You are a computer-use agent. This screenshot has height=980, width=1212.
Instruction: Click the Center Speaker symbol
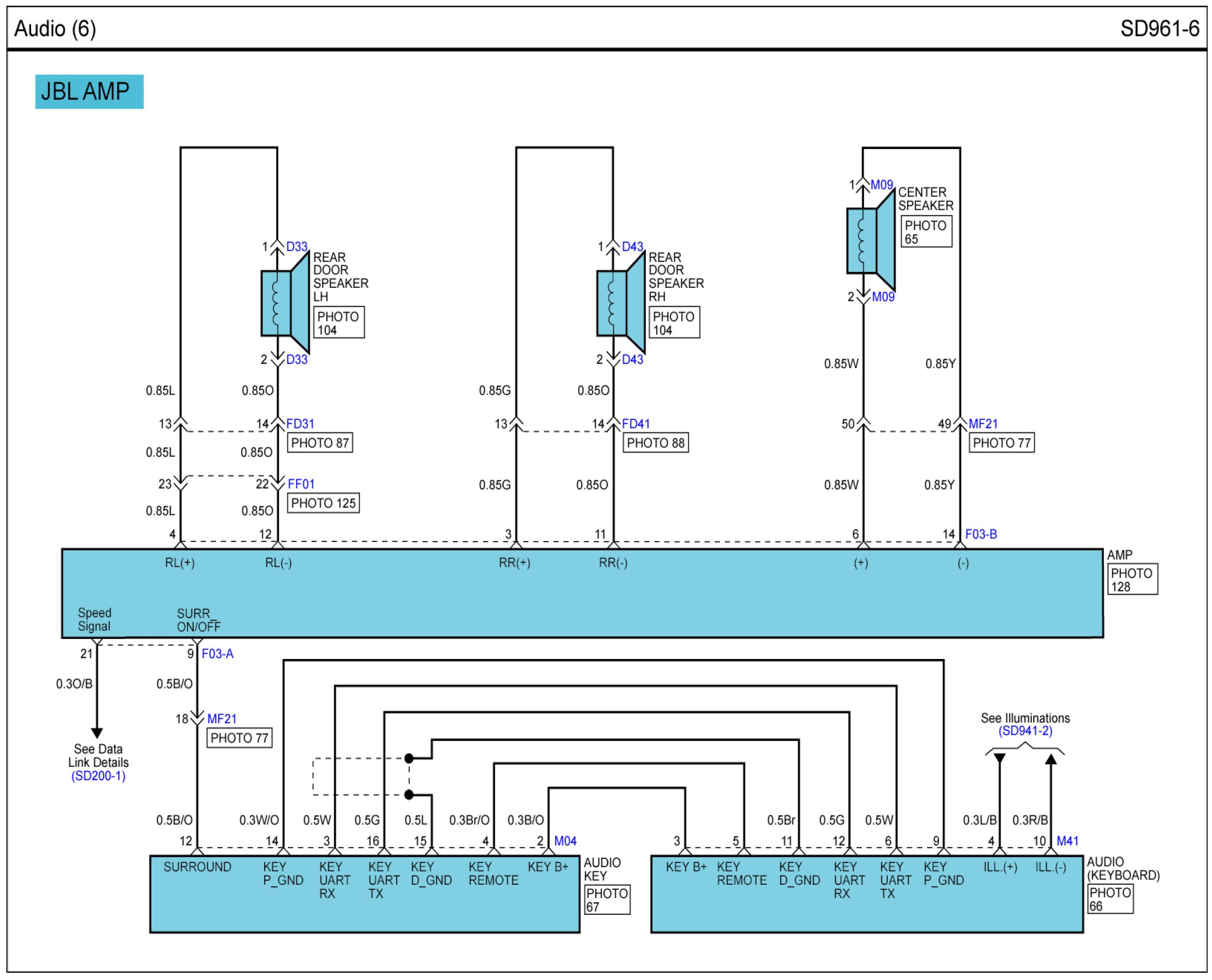pyautogui.click(x=870, y=241)
